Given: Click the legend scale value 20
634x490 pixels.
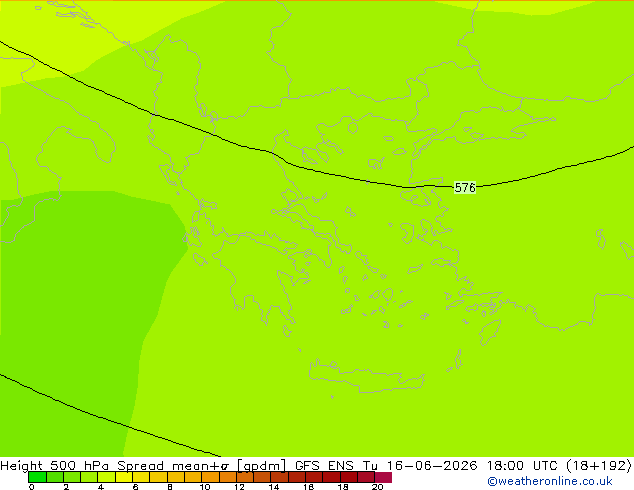Looking at the screenshot, I should (x=377, y=487).
